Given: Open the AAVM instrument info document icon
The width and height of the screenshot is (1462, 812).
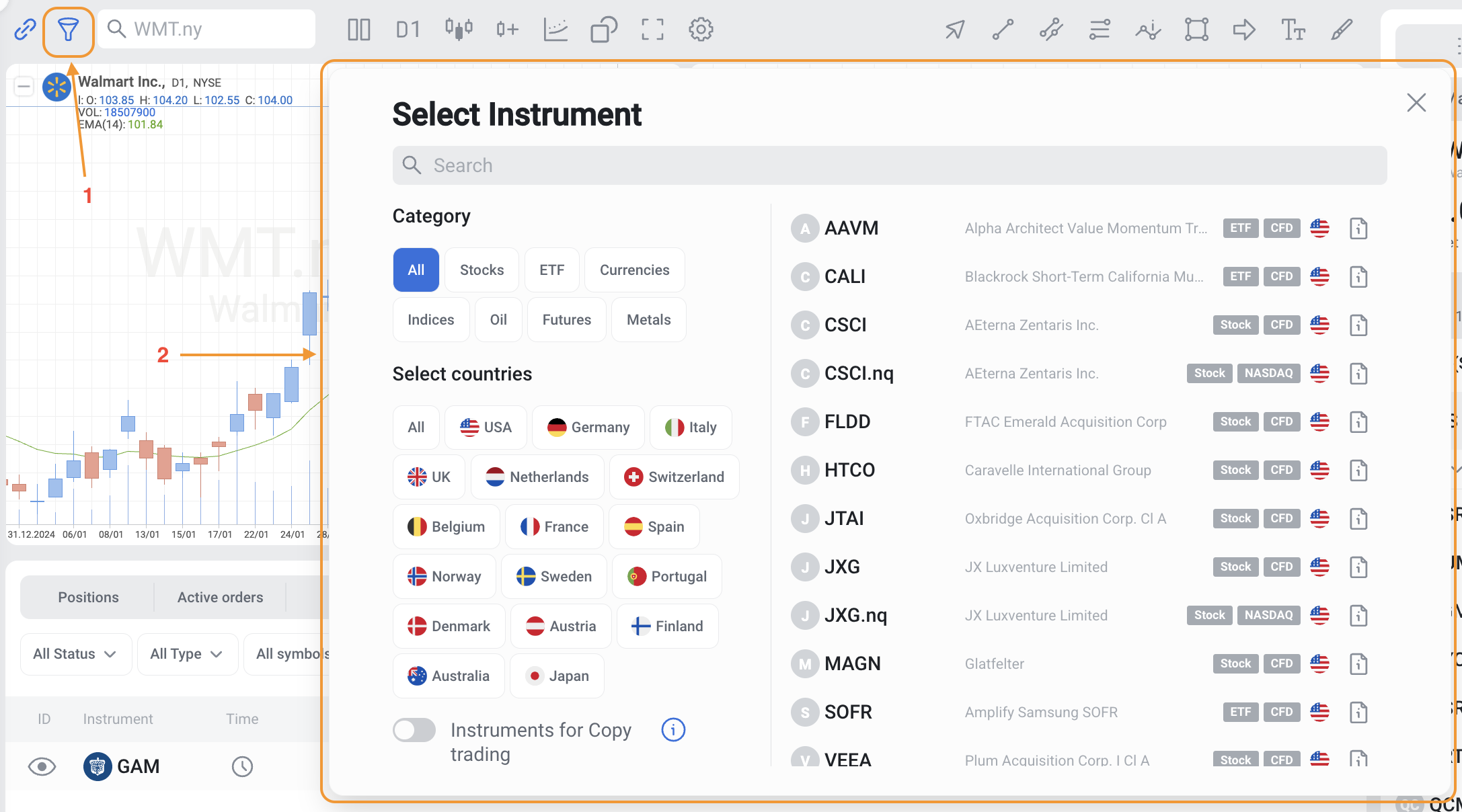Looking at the screenshot, I should 1358,229.
